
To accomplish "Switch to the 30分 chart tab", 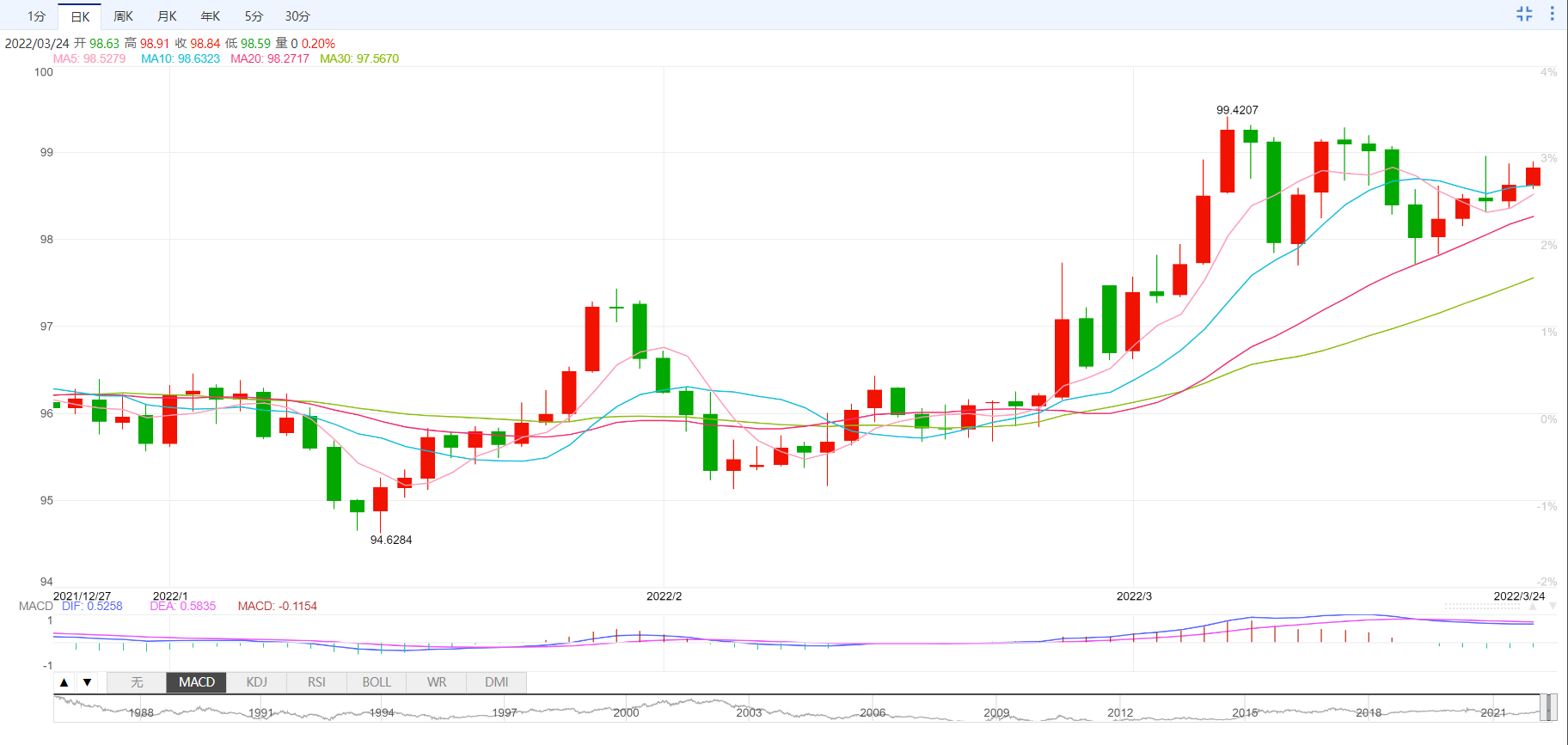I will point(297,16).
